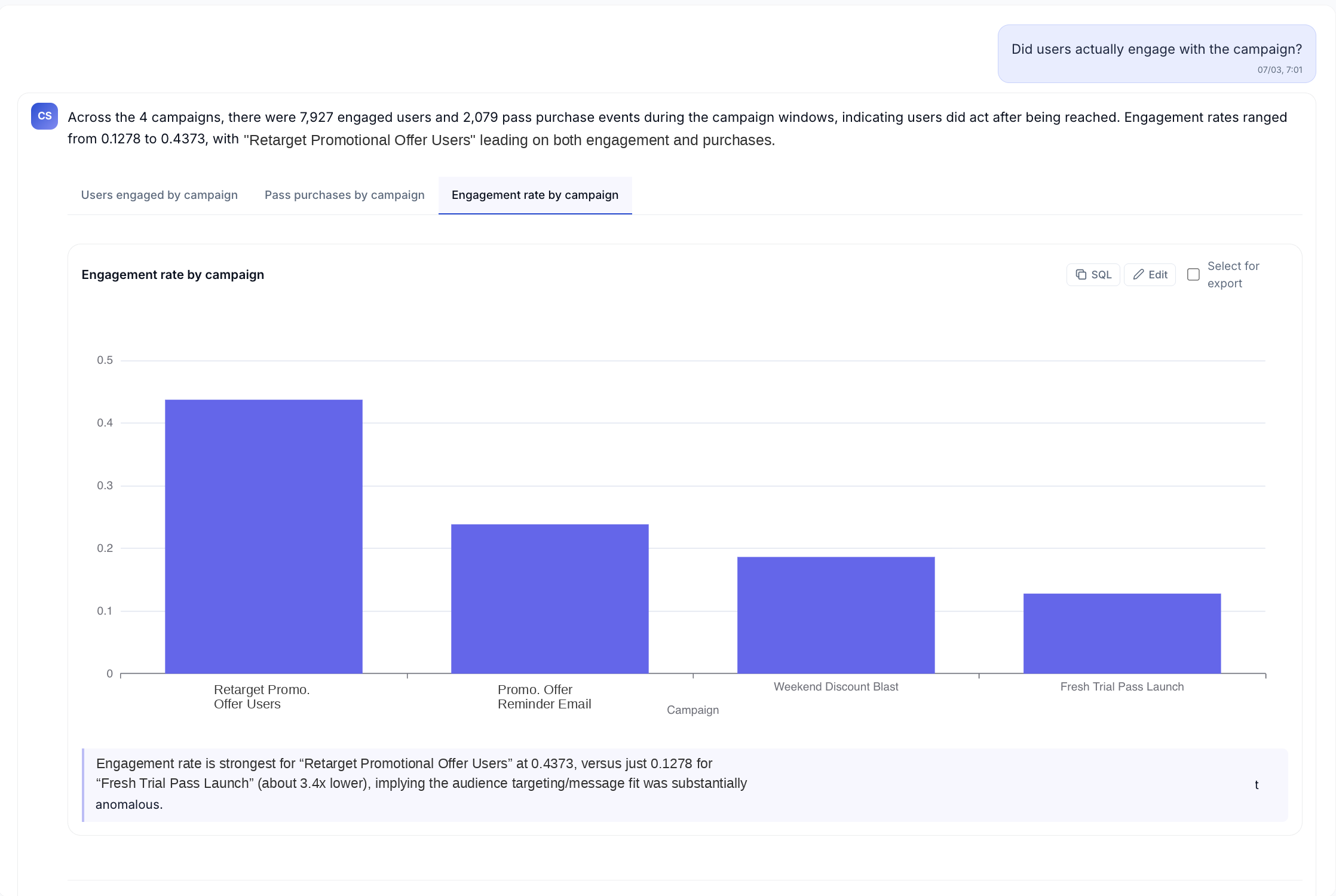Click the 0.5 value on the y-axis

[x=105, y=360]
